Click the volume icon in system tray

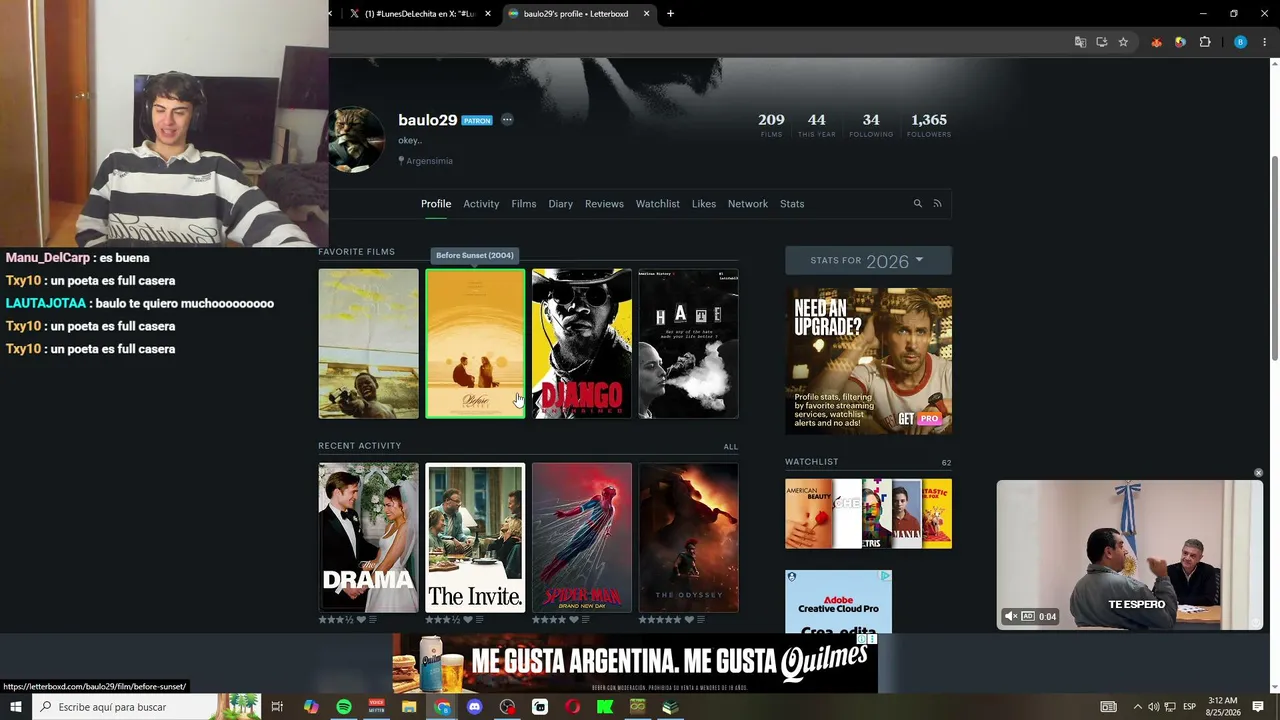click(1153, 707)
